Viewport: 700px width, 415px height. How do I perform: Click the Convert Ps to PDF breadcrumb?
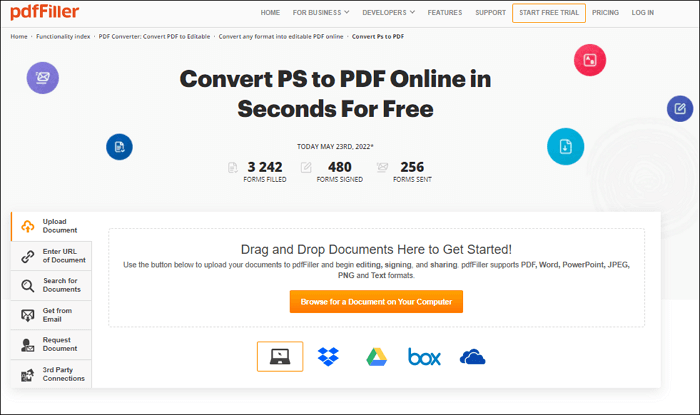(378, 37)
